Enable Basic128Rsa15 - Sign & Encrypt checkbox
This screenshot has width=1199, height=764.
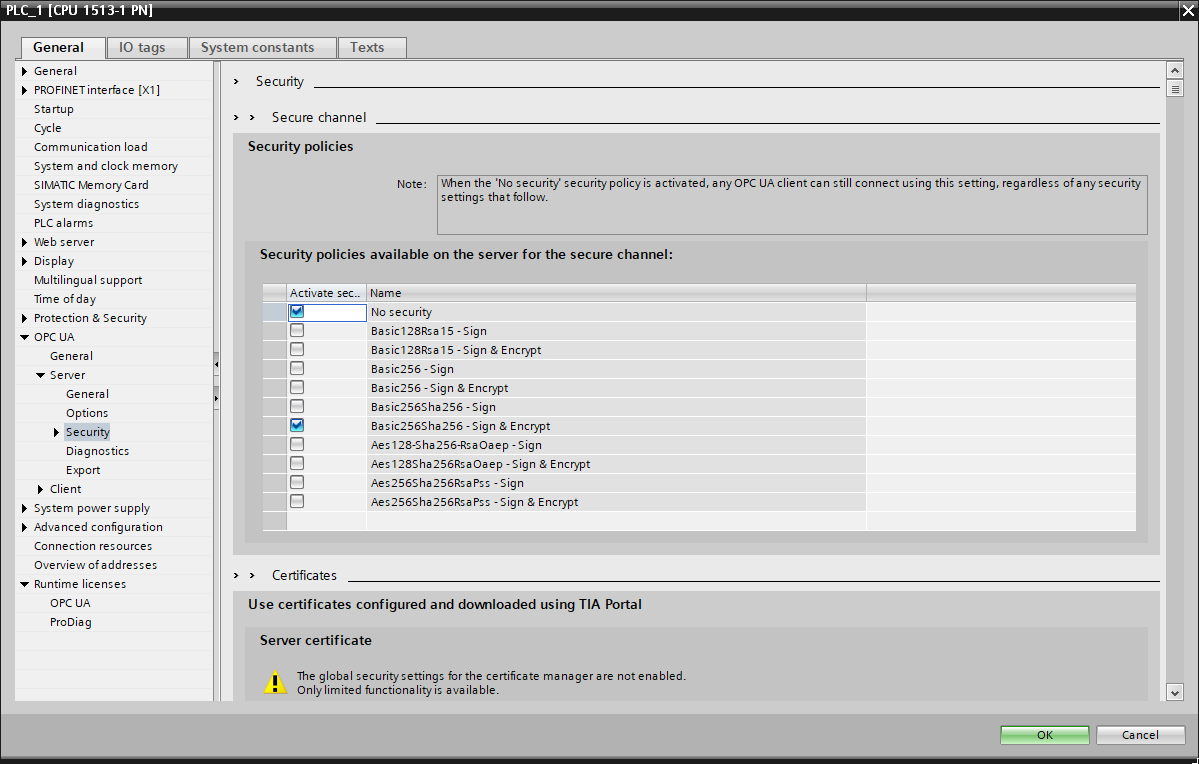[297, 349]
